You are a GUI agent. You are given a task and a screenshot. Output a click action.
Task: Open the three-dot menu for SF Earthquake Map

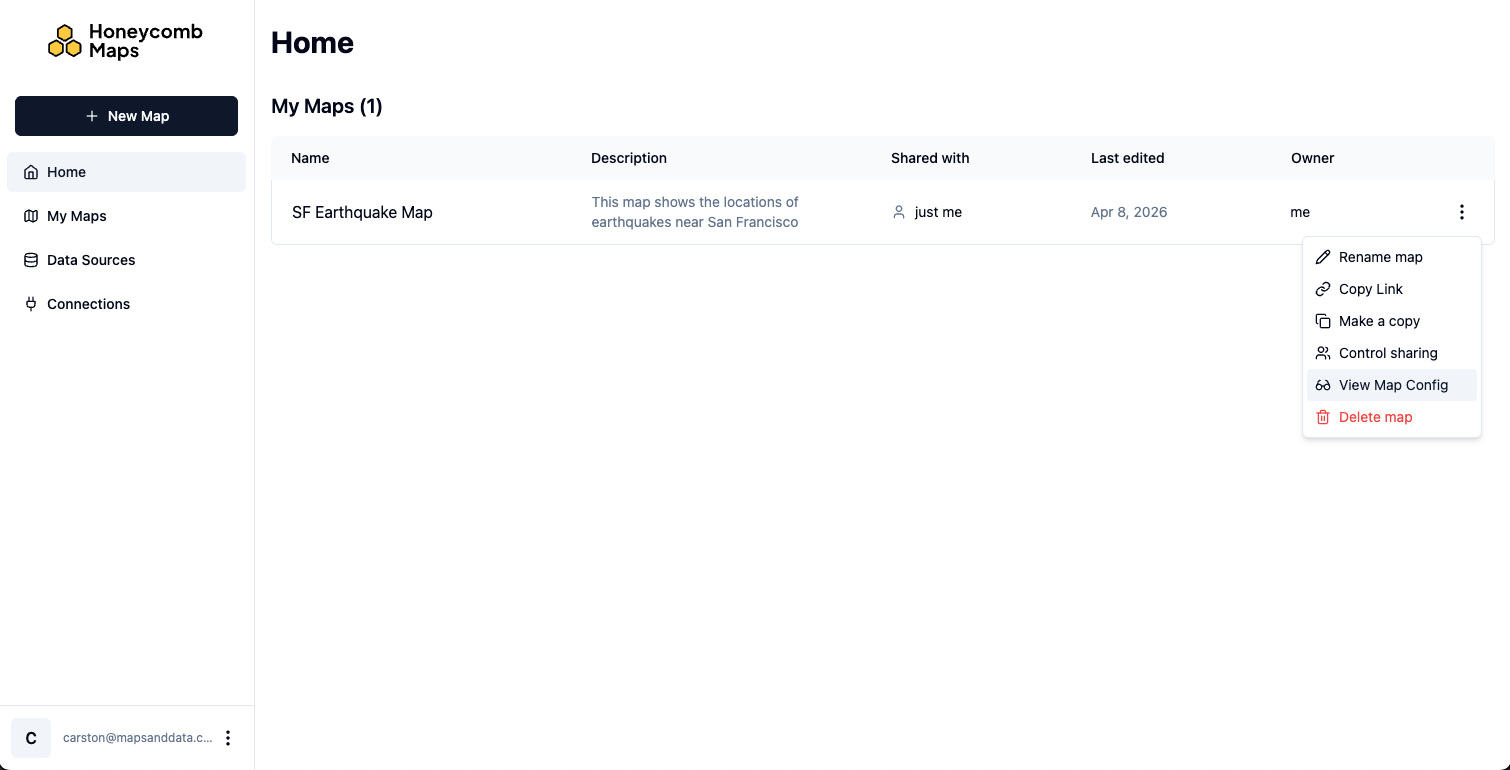tap(1461, 212)
